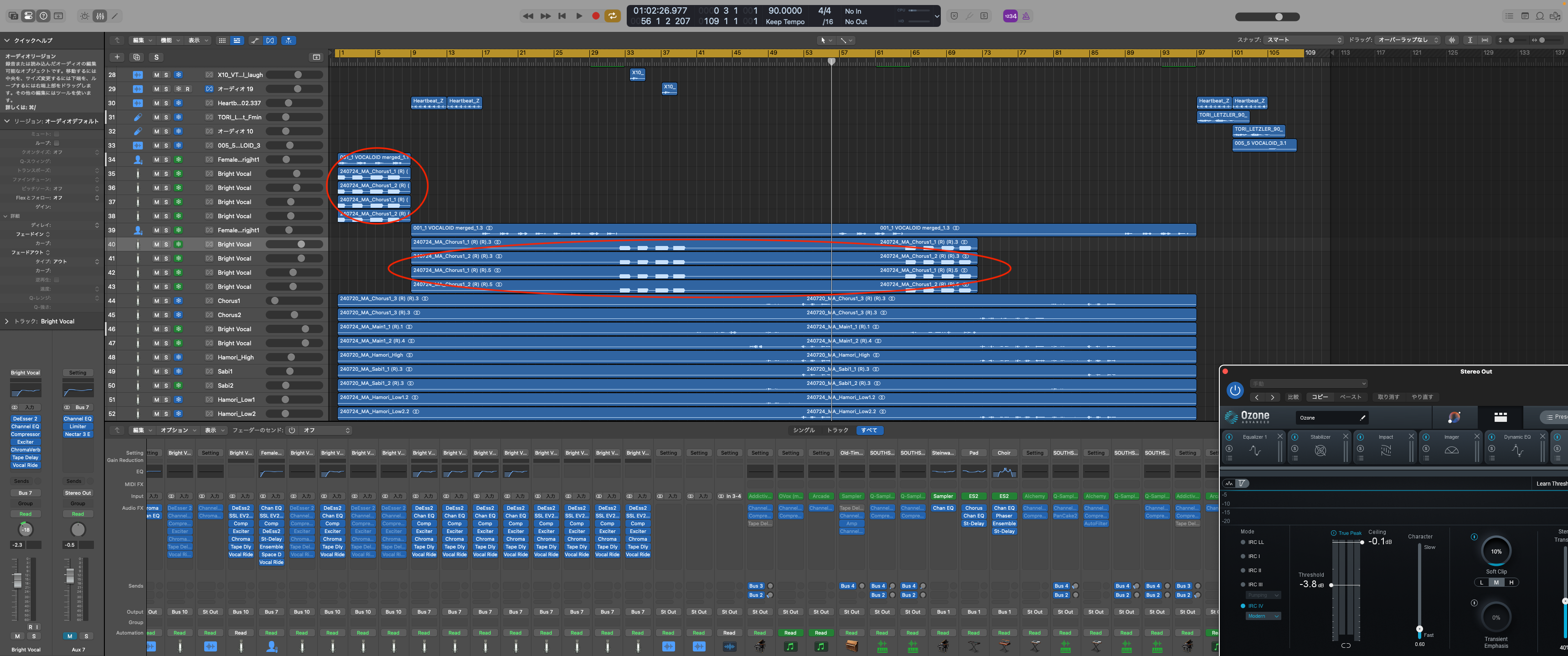This screenshot has width=1568, height=656.
Task: Open the スナップ smart dropdown
Action: [1303, 40]
